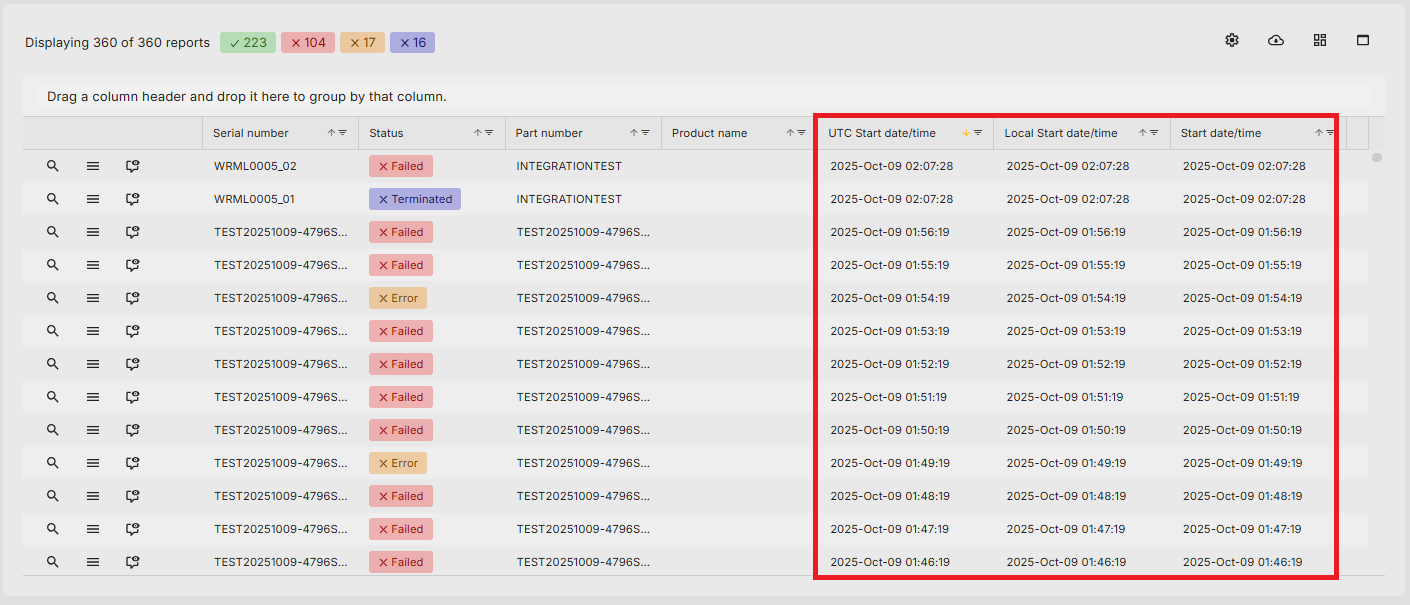Open the settings gear icon

(1232, 40)
